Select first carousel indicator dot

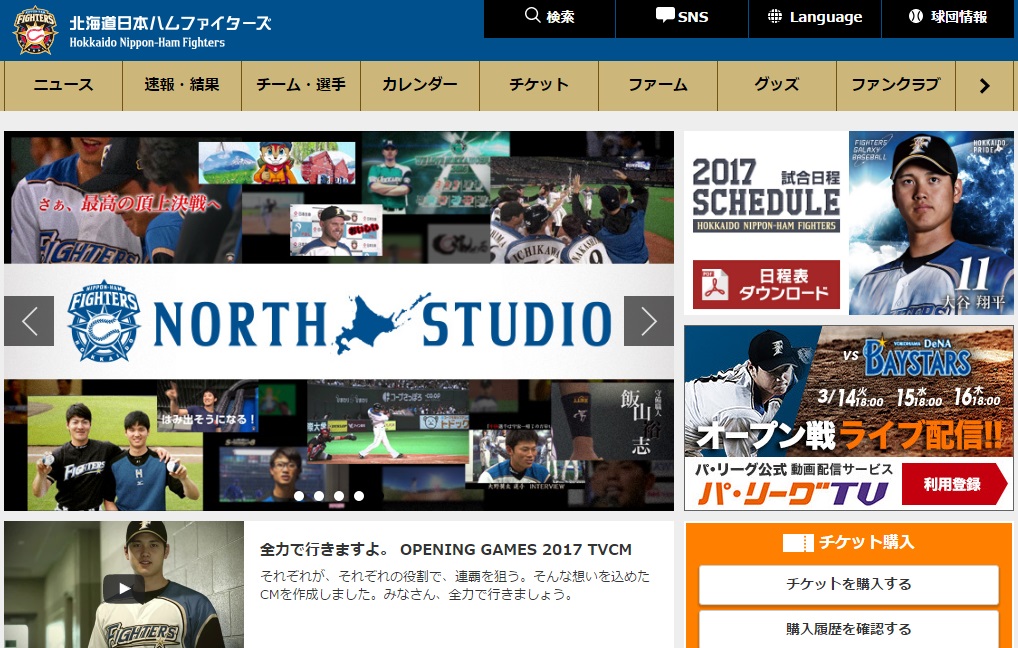click(299, 496)
